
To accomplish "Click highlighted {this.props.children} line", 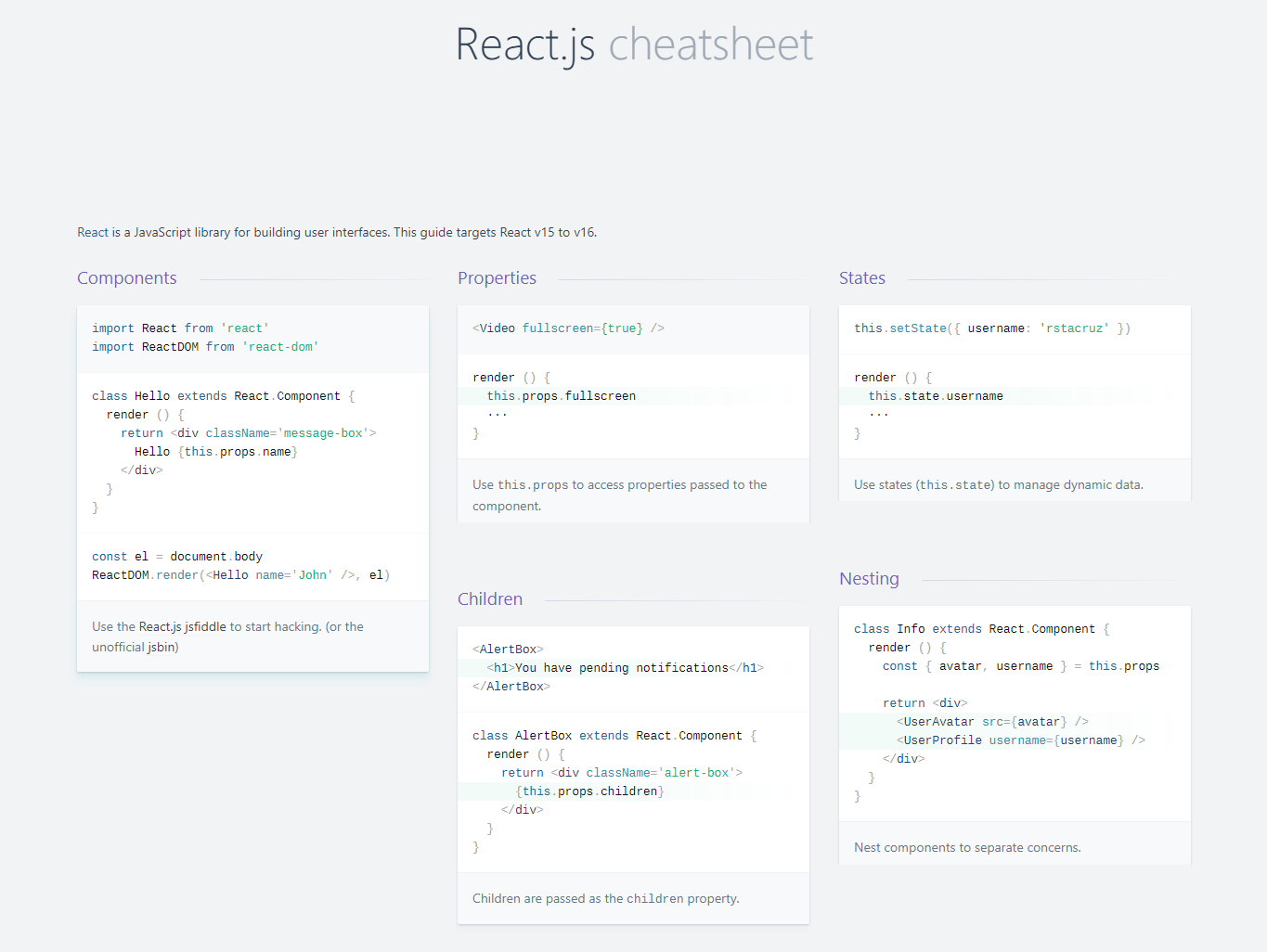I will tap(589, 791).
